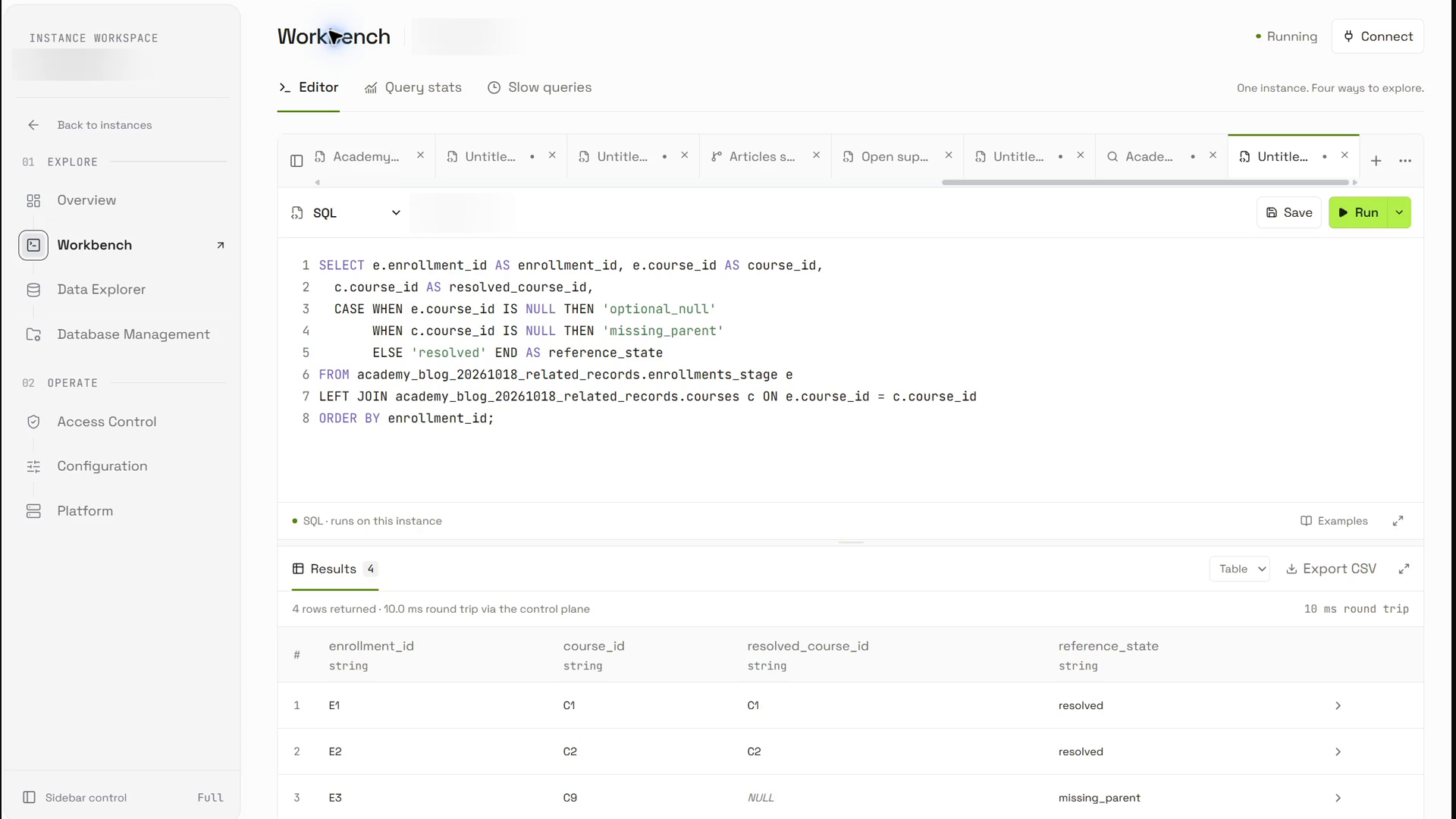Close the Open sup... tab
Screen dimensions: 1456x819
(x=948, y=155)
